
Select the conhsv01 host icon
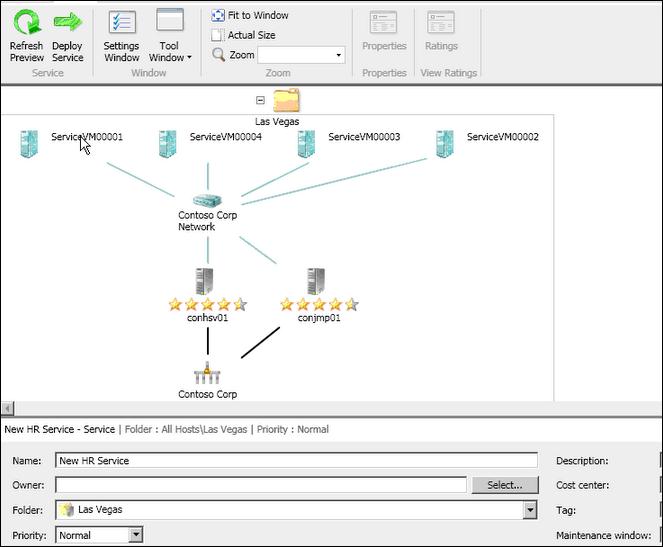(205, 282)
